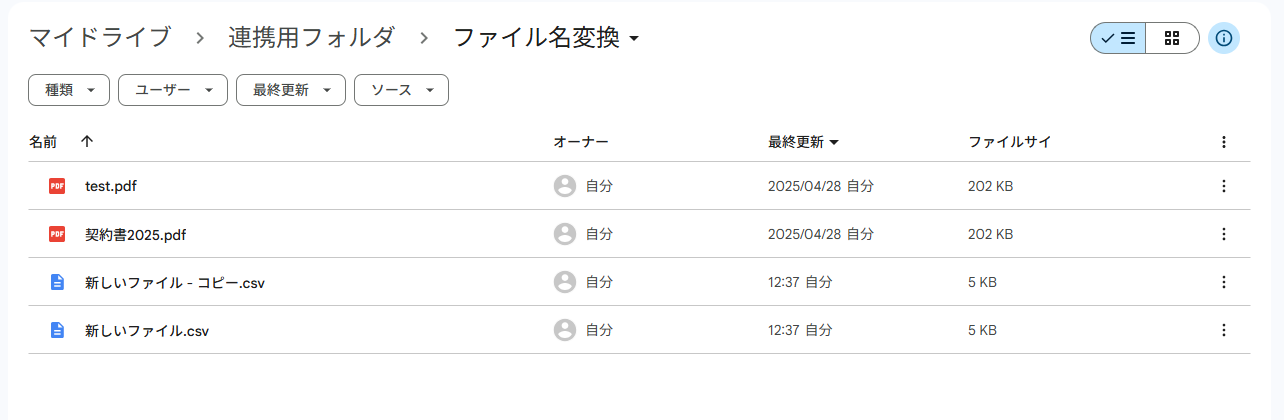Open the 種類 filter dropdown
Image resolution: width=1284 pixels, height=420 pixels.
coord(69,90)
